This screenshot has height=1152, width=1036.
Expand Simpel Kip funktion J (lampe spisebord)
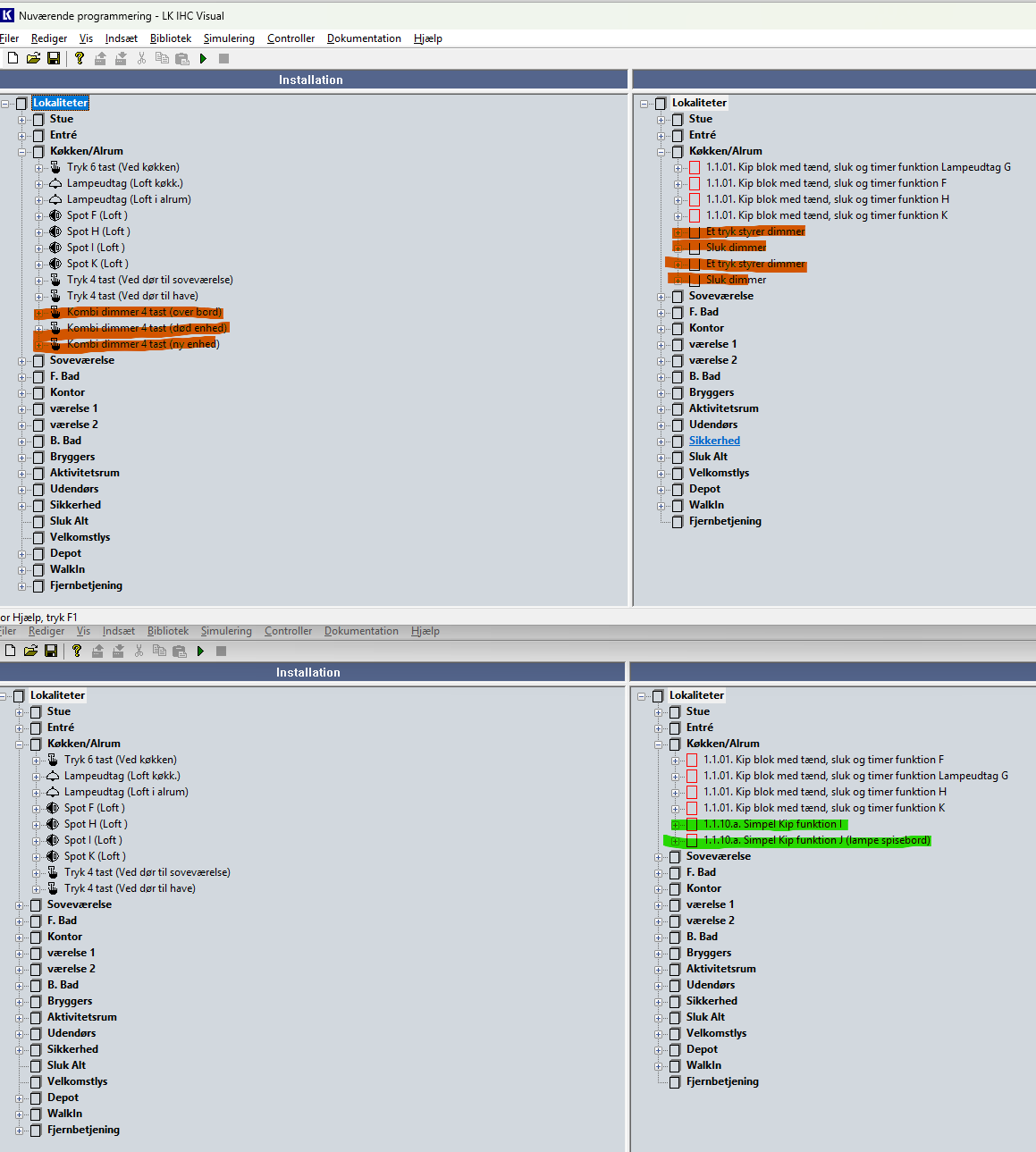[675, 840]
